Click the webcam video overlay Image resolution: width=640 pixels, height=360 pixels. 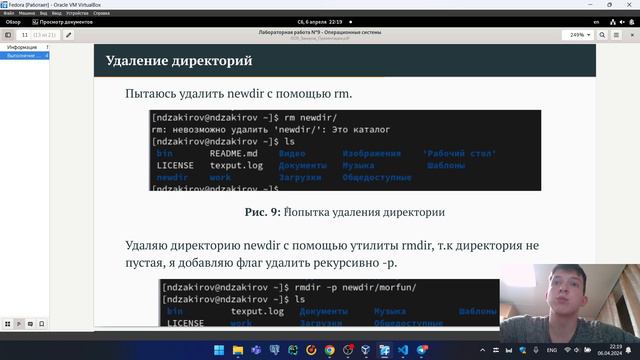[570, 303]
